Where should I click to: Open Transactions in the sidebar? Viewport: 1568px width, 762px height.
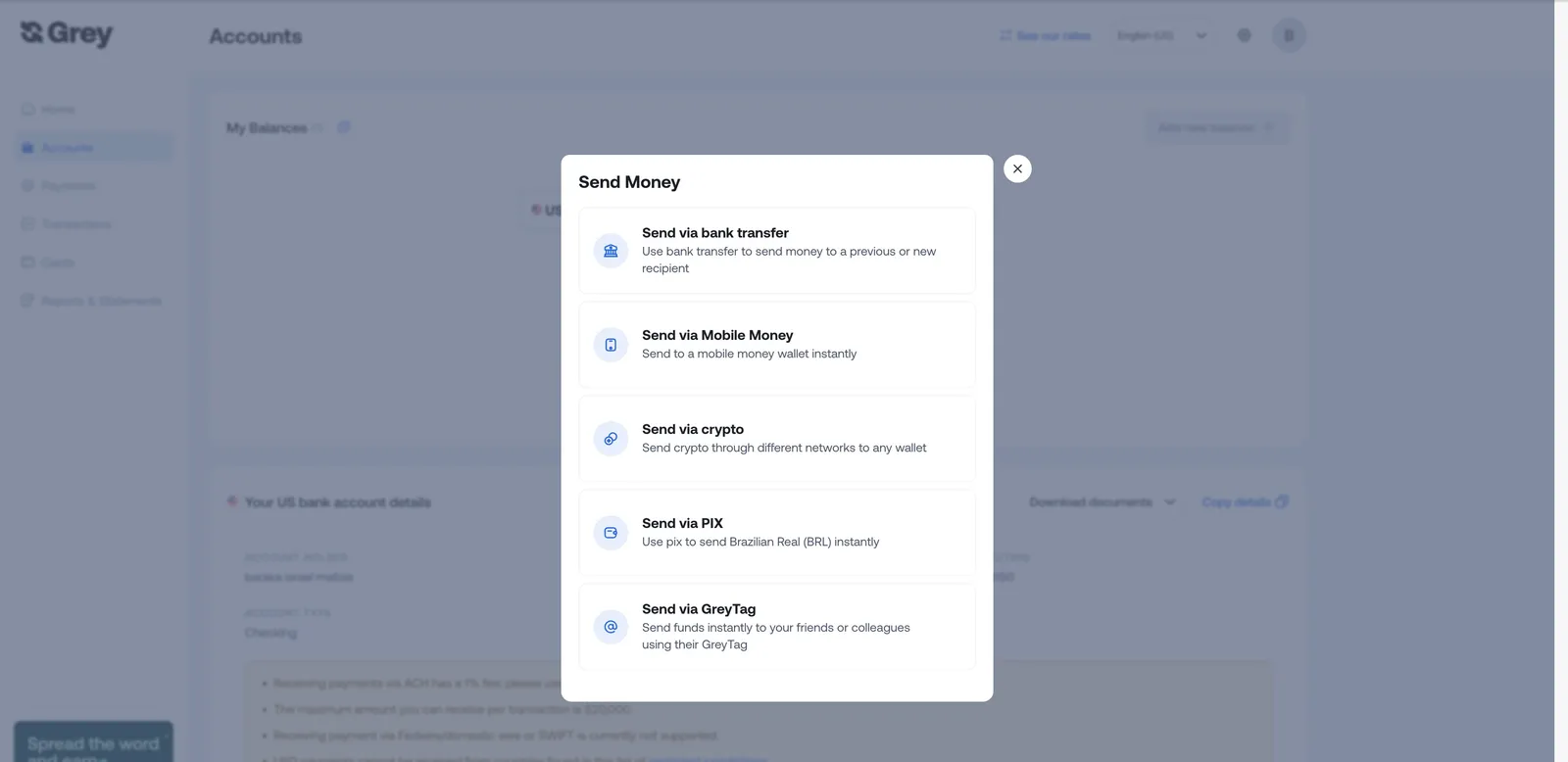coord(93,224)
